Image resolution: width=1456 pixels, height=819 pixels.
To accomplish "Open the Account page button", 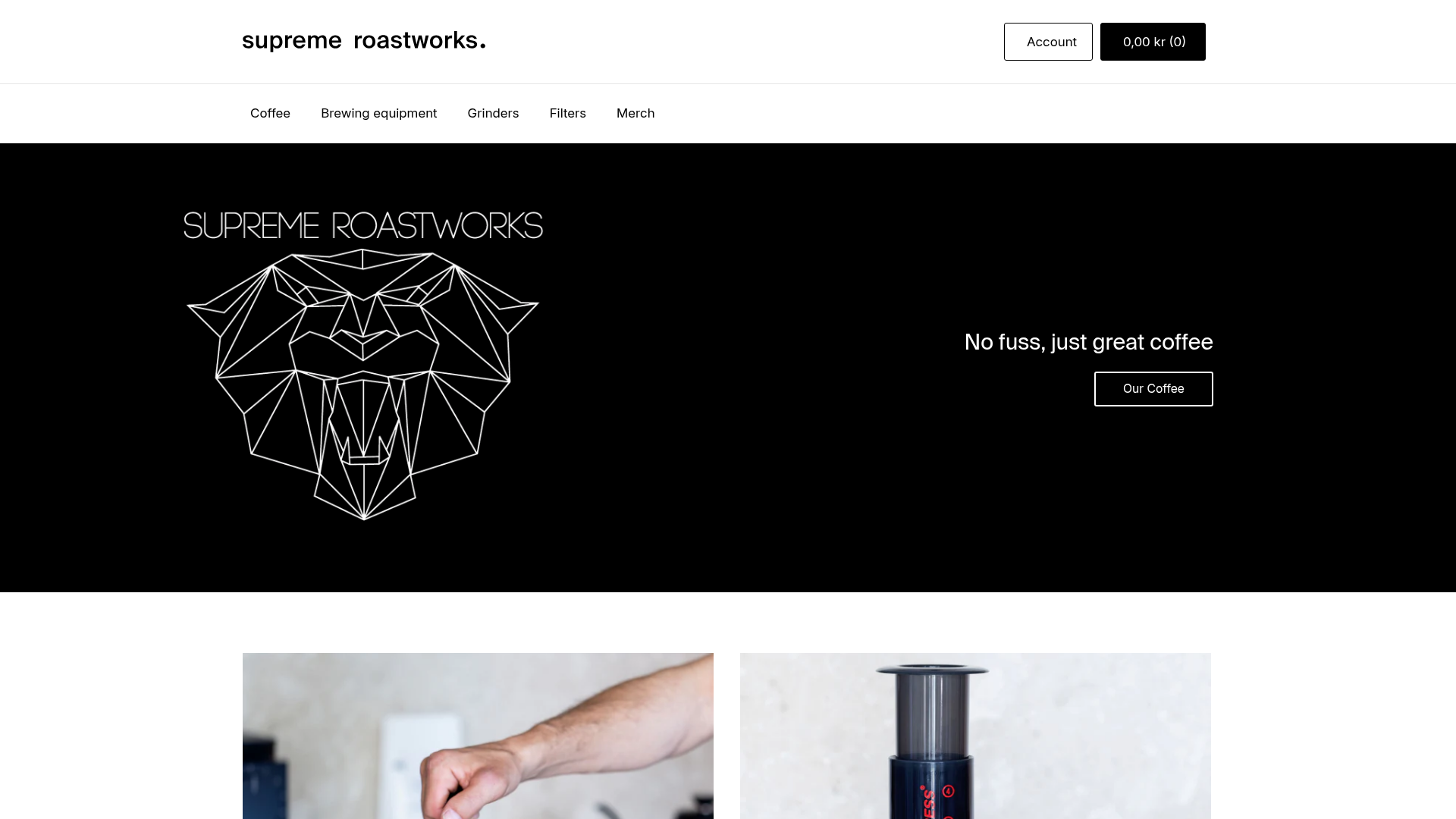I will click(1048, 42).
